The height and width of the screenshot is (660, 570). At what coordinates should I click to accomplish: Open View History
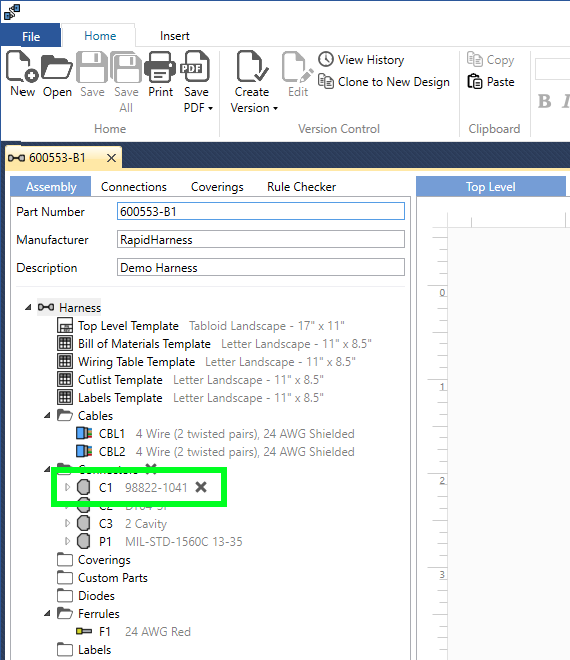pos(361,59)
